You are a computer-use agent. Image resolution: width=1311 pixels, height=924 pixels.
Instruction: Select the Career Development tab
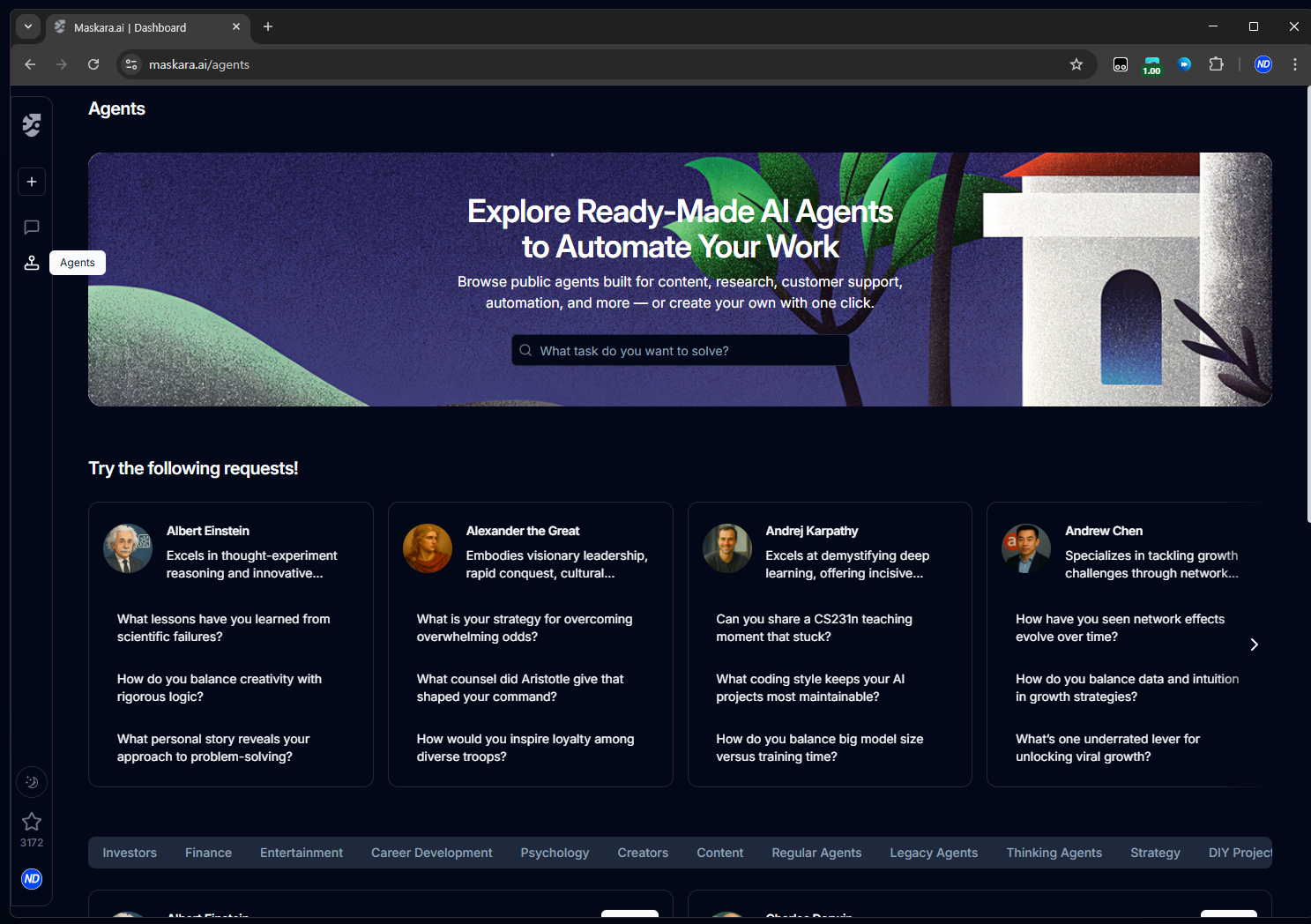coord(432,853)
